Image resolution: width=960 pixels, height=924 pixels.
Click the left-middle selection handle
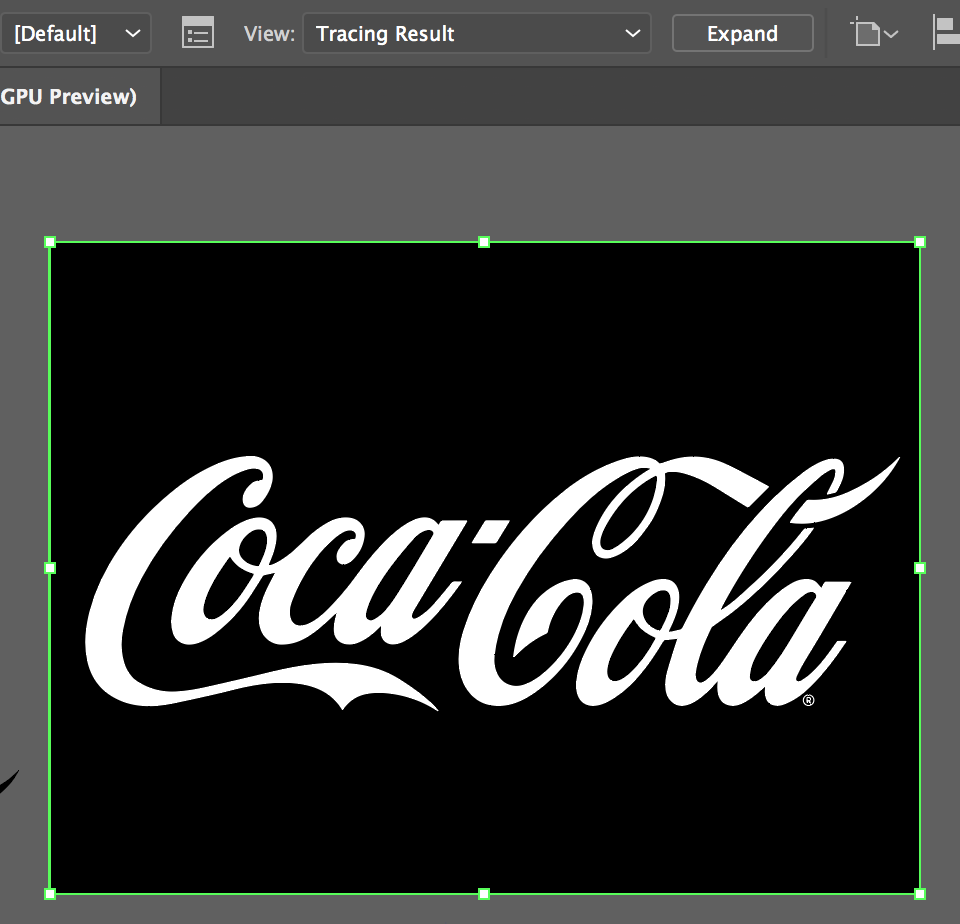50,568
